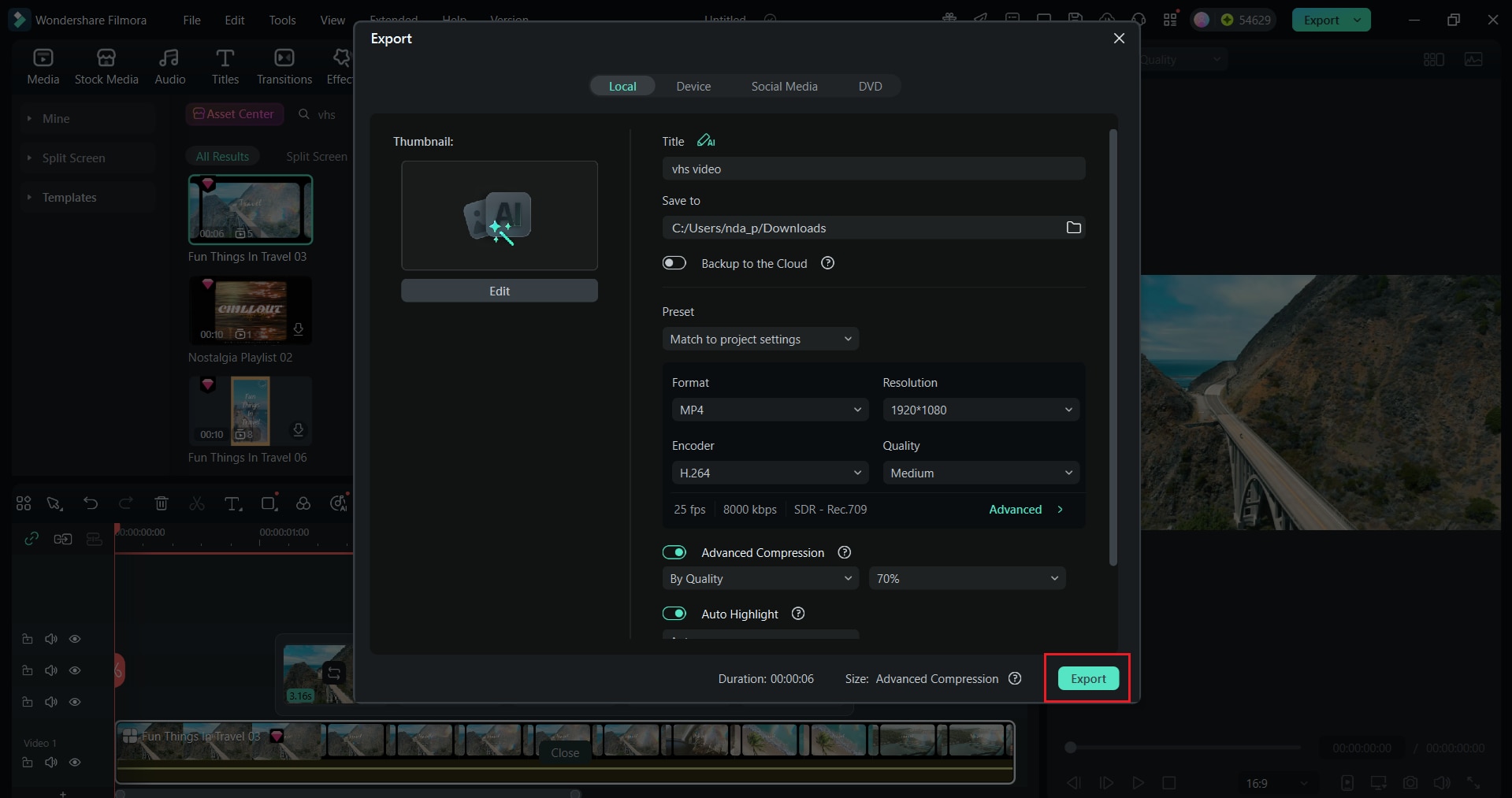Image resolution: width=1512 pixels, height=798 pixels.
Task: Switch to the DVD export tab
Action: pos(870,86)
